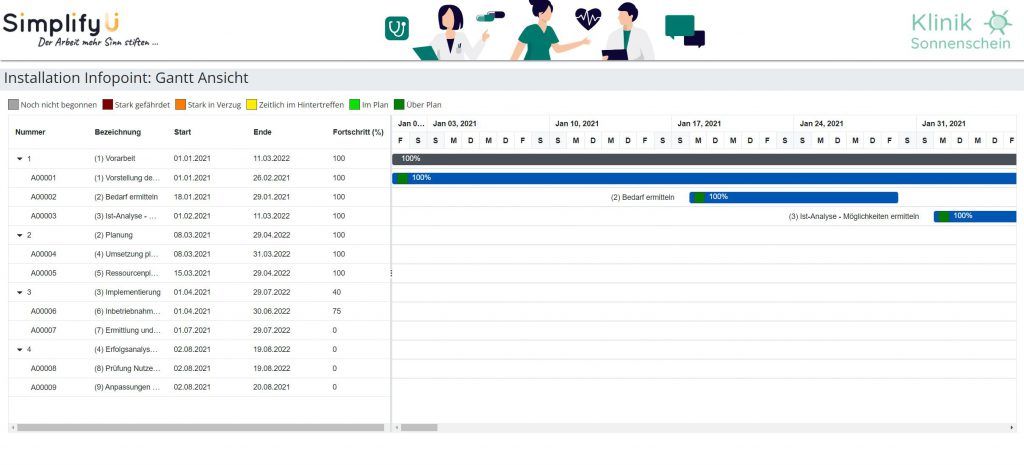Click the stethoscope icon in the banner
The height and width of the screenshot is (465, 1024).
click(x=397, y=28)
